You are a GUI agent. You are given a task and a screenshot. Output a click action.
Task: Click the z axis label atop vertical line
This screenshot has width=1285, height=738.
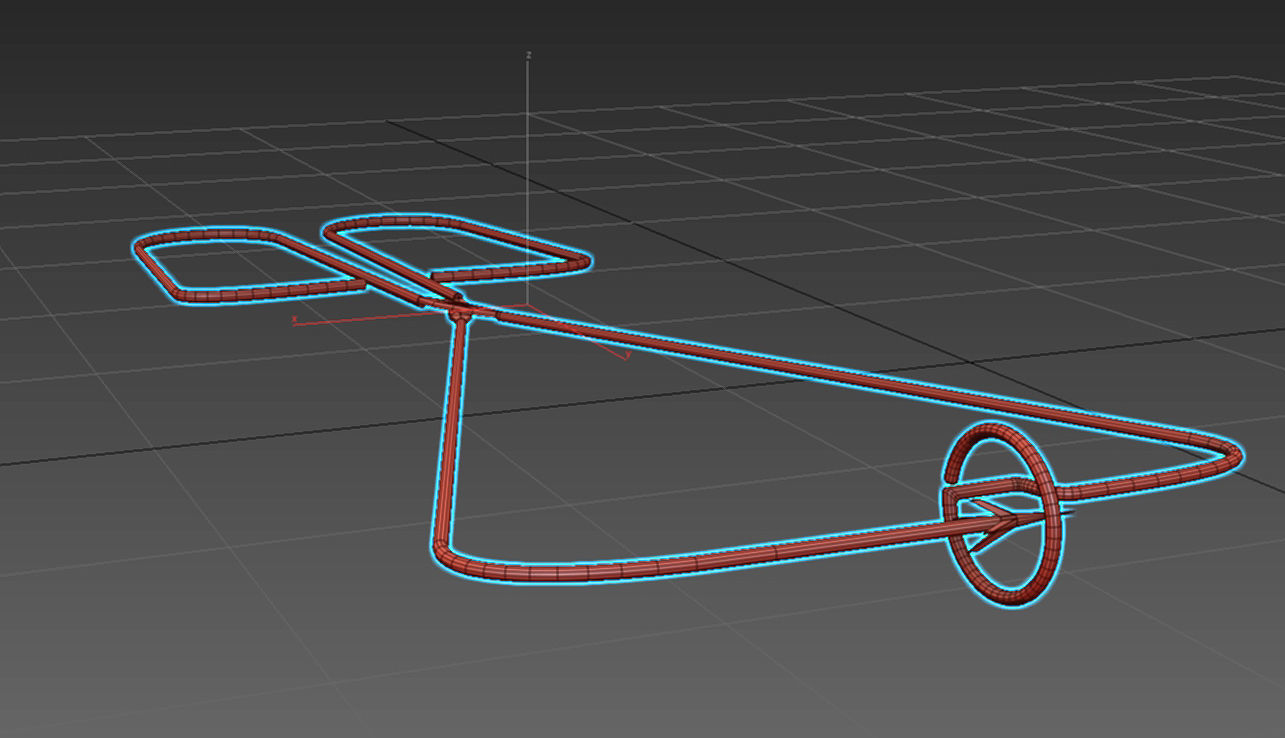528,55
